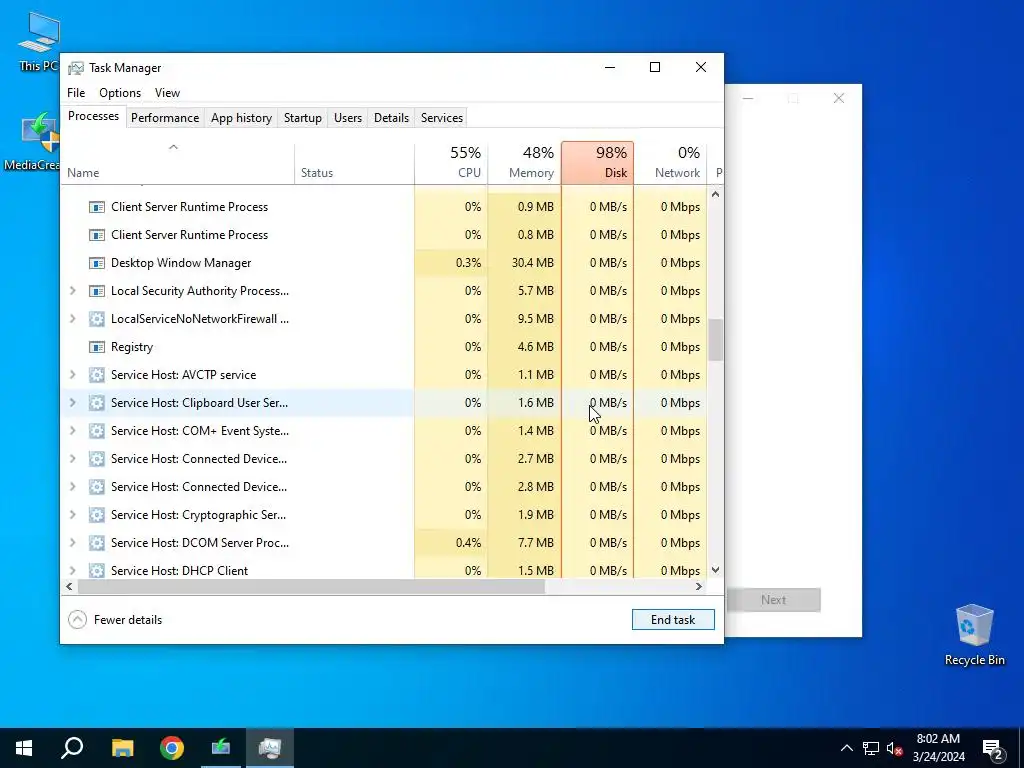Open the File menu
Screen dimensions: 1024x768
click(x=76, y=93)
